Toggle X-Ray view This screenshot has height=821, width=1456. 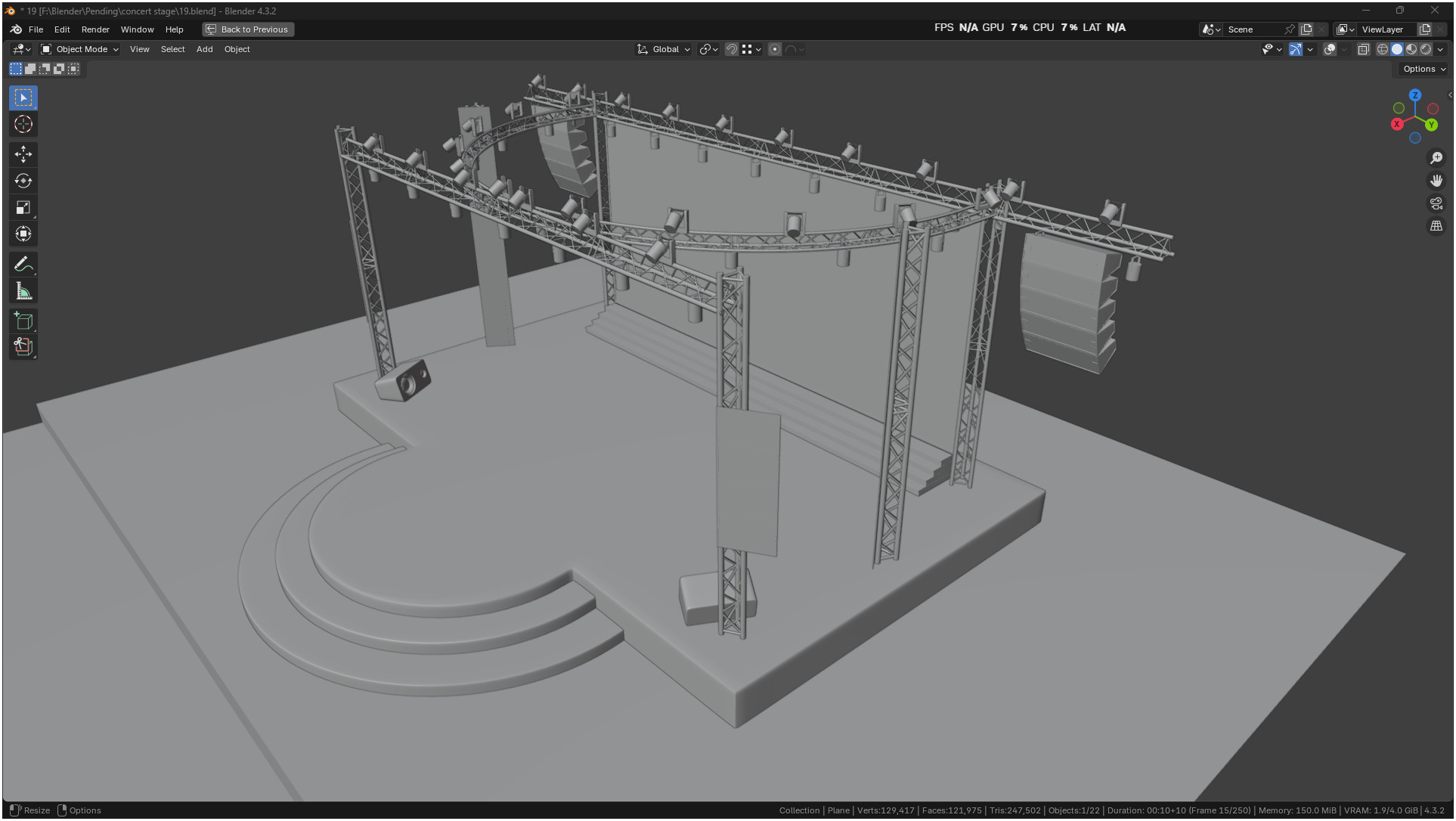click(x=1364, y=49)
